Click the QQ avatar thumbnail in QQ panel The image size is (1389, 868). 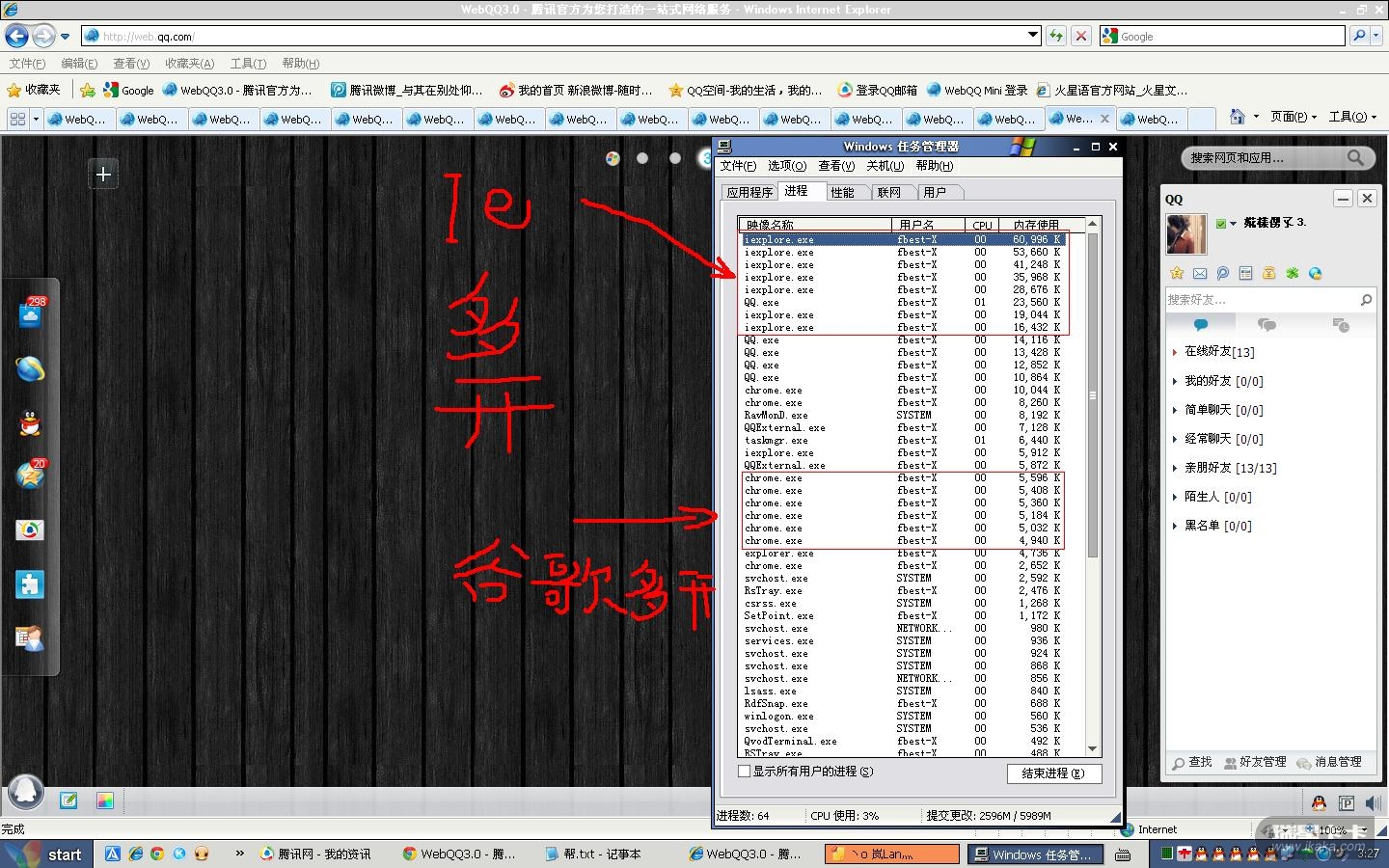[x=1186, y=235]
